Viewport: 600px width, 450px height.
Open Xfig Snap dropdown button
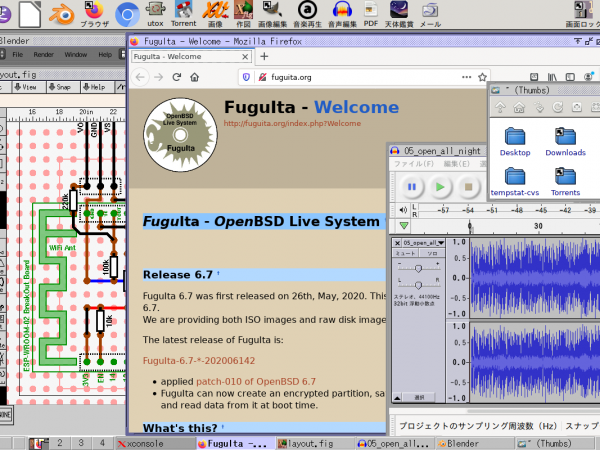(x=64, y=87)
